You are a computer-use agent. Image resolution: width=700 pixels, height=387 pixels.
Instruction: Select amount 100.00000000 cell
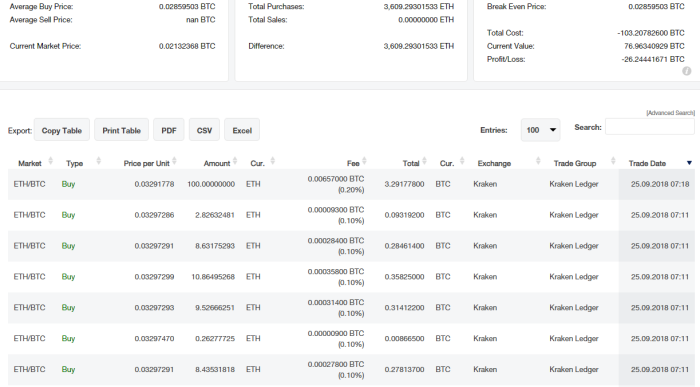tap(211, 184)
